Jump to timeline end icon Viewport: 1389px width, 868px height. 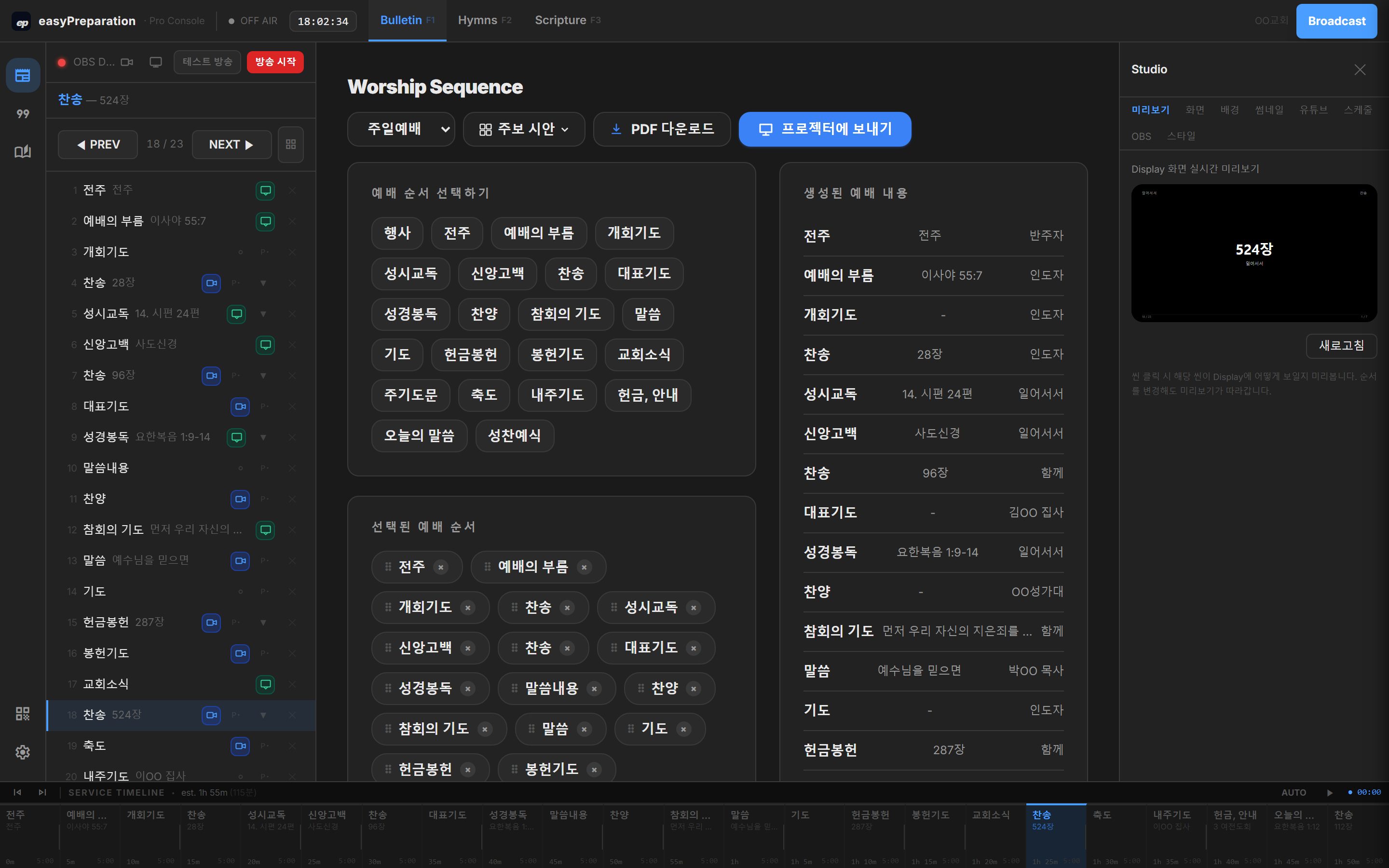[42, 792]
